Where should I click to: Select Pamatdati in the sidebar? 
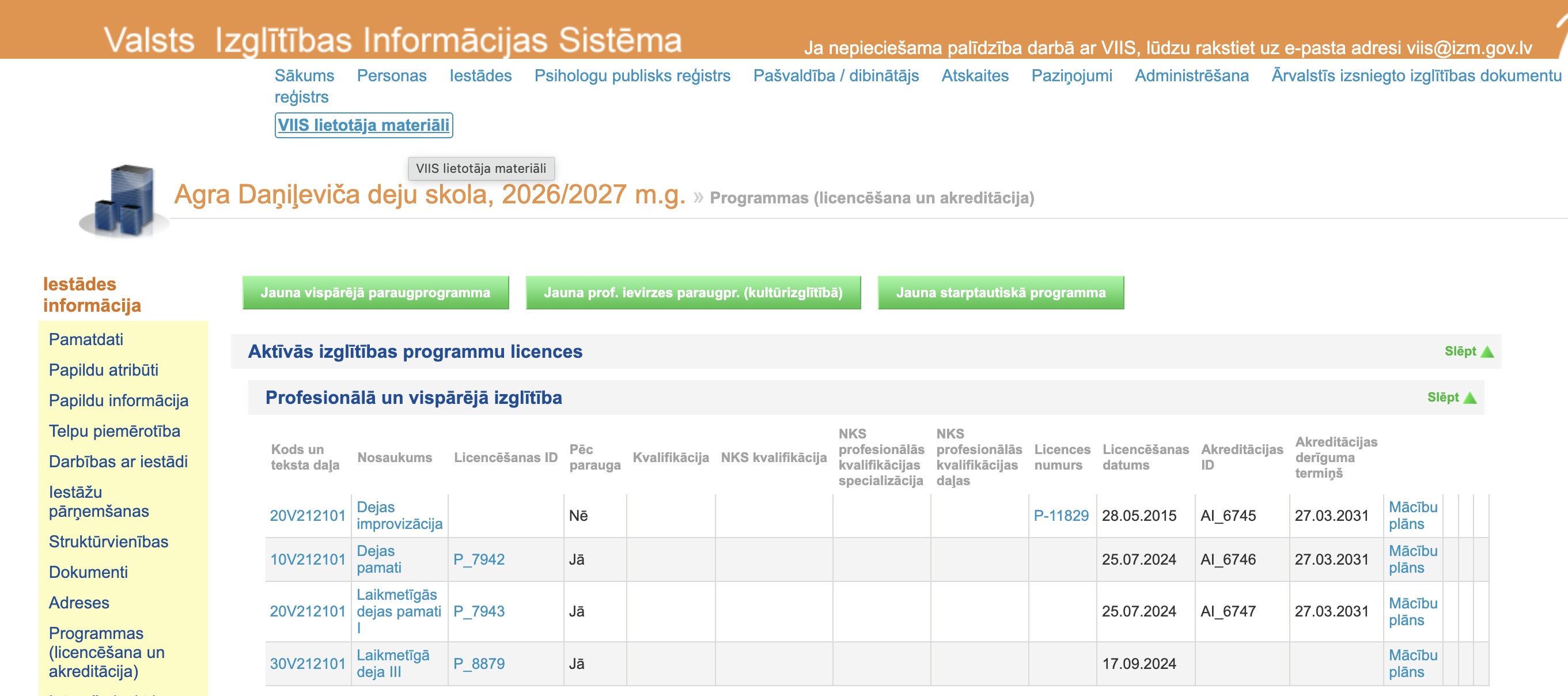tap(86, 339)
